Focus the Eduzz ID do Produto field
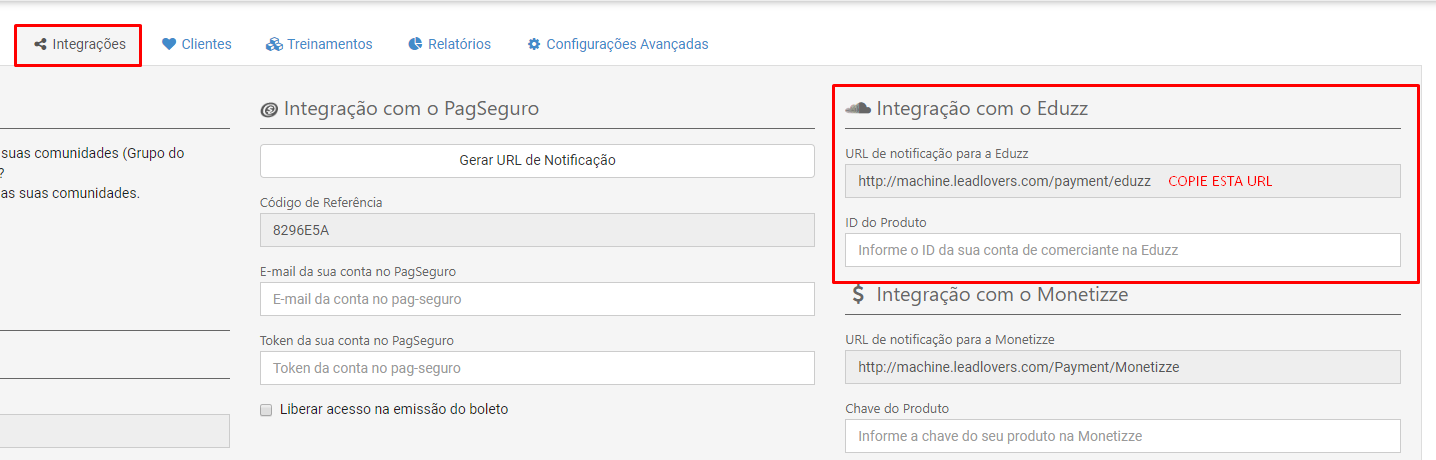 tap(1122, 250)
